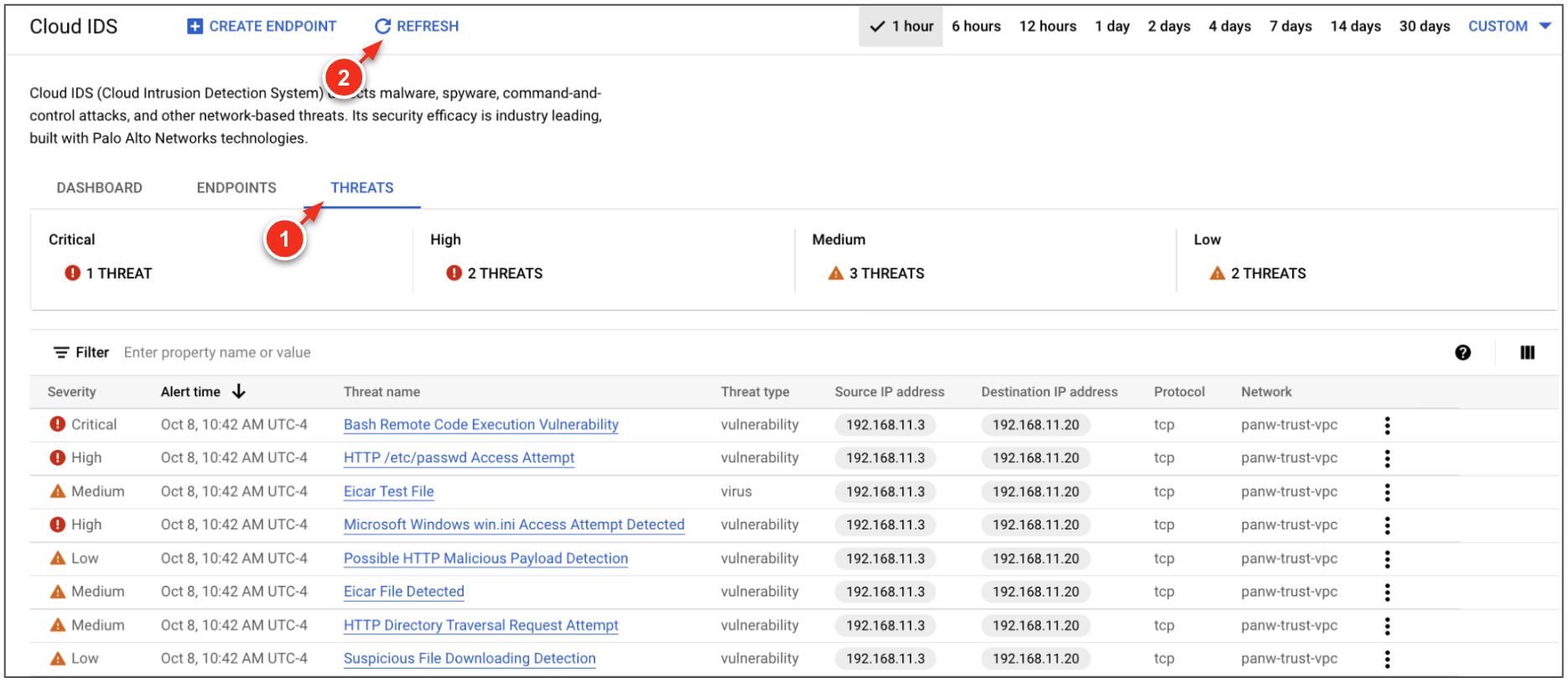Select the 30 days time range
The width and height of the screenshot is (1568, 683).
[1424, 27]
